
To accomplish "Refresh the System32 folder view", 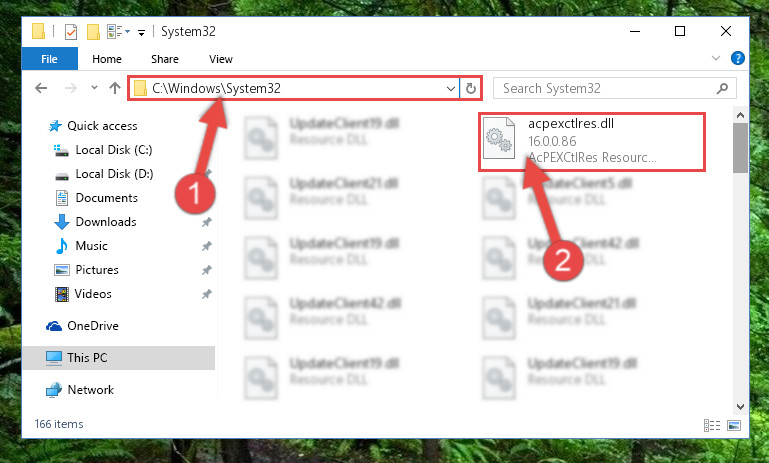I will pos(471,88).
